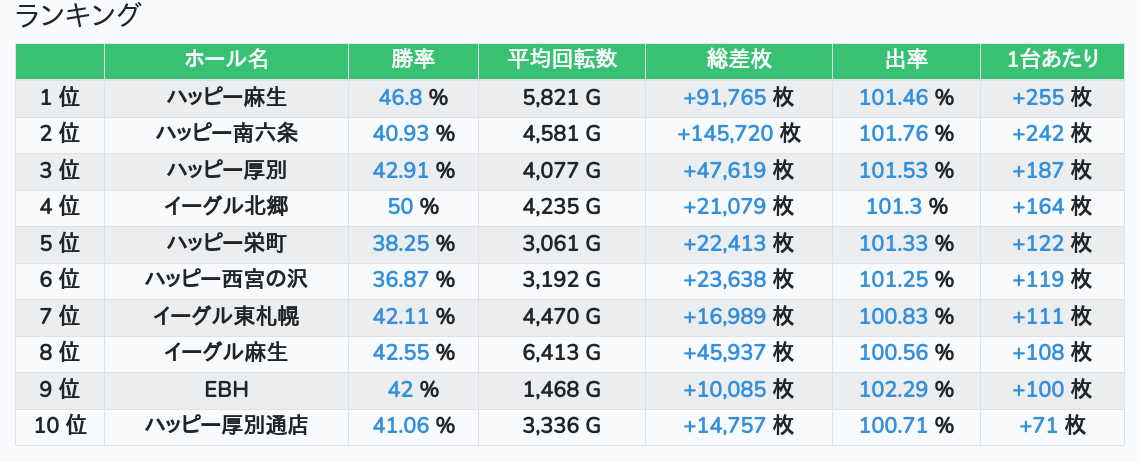Viewport: 1140px width, 462px height.
Task: Click the 勝率 column header
Action: tap(413, 60)
